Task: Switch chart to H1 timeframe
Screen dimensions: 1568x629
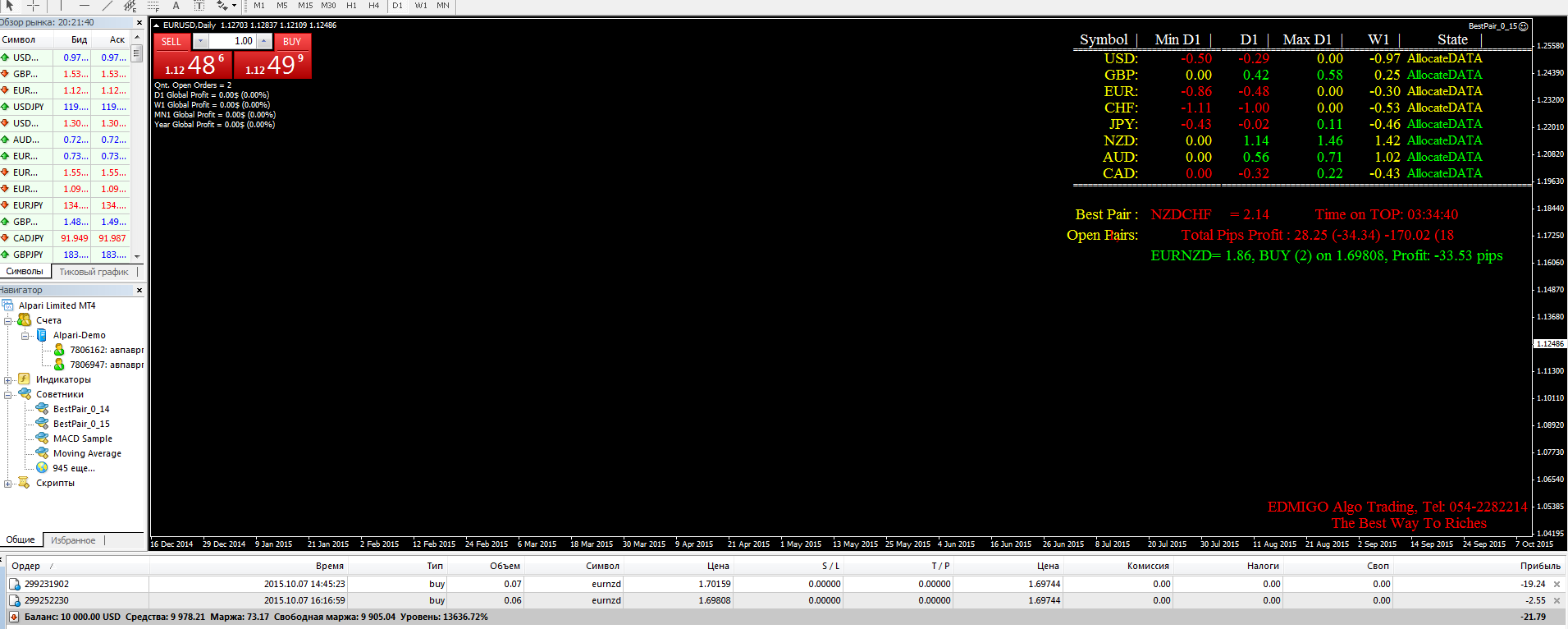Action: [351, 5]
